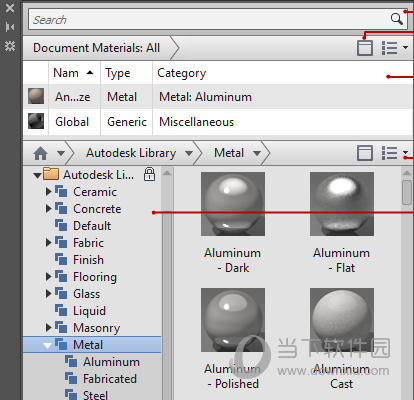Open Document Materials: All breadcrumb
414x400 pixels.
point(97,48)
